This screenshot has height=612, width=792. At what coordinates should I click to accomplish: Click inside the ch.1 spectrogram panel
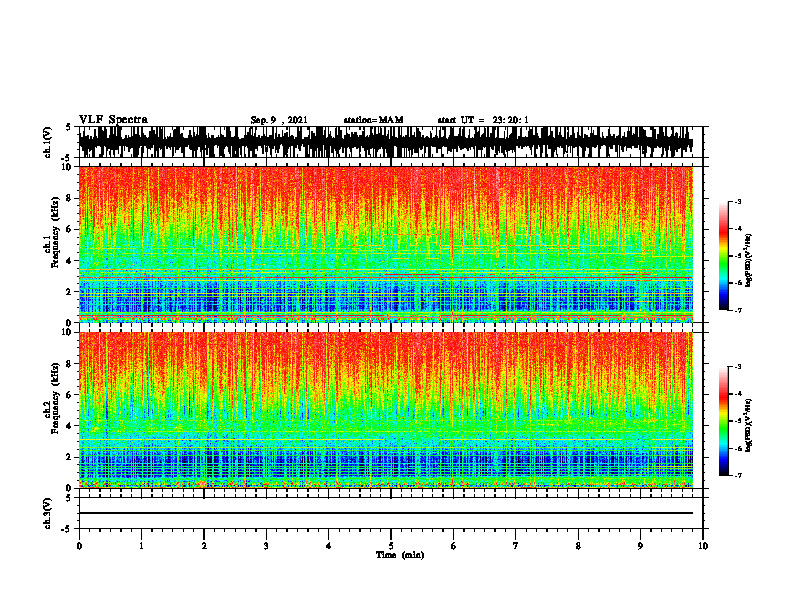386,244
